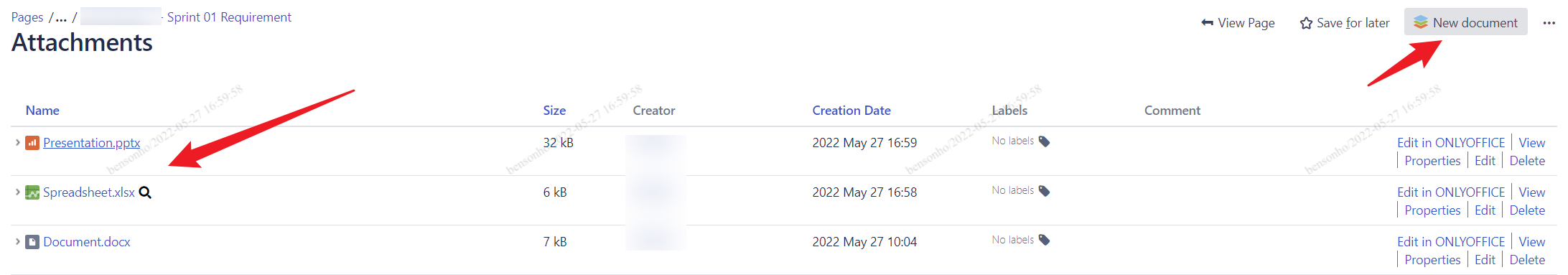Click the Presentation.pptx file type icon

point(32,143)
